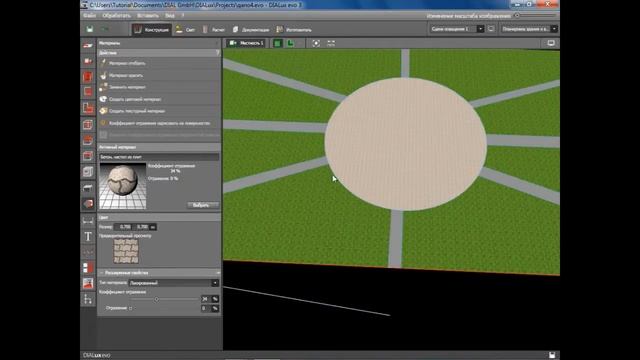Select the red and white squares sidebar tool
This screenshot has height=360, width=640.
point(88,268)
